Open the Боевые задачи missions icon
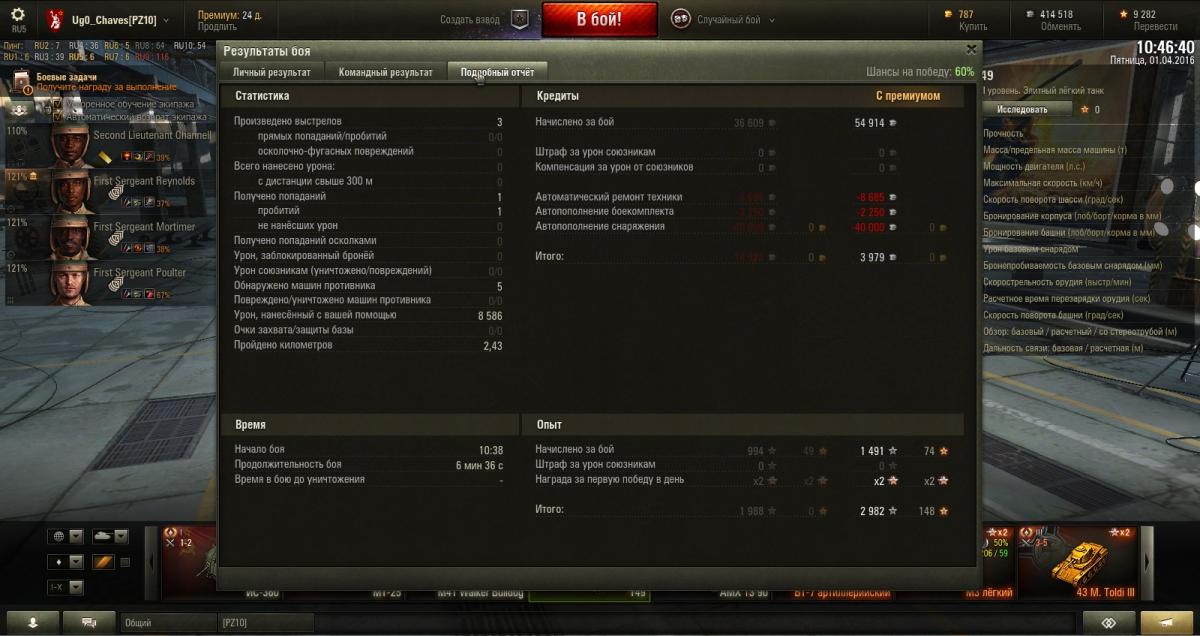This screenshot has height=636, width=1200. pyautogui.click(x=21, y=80)
